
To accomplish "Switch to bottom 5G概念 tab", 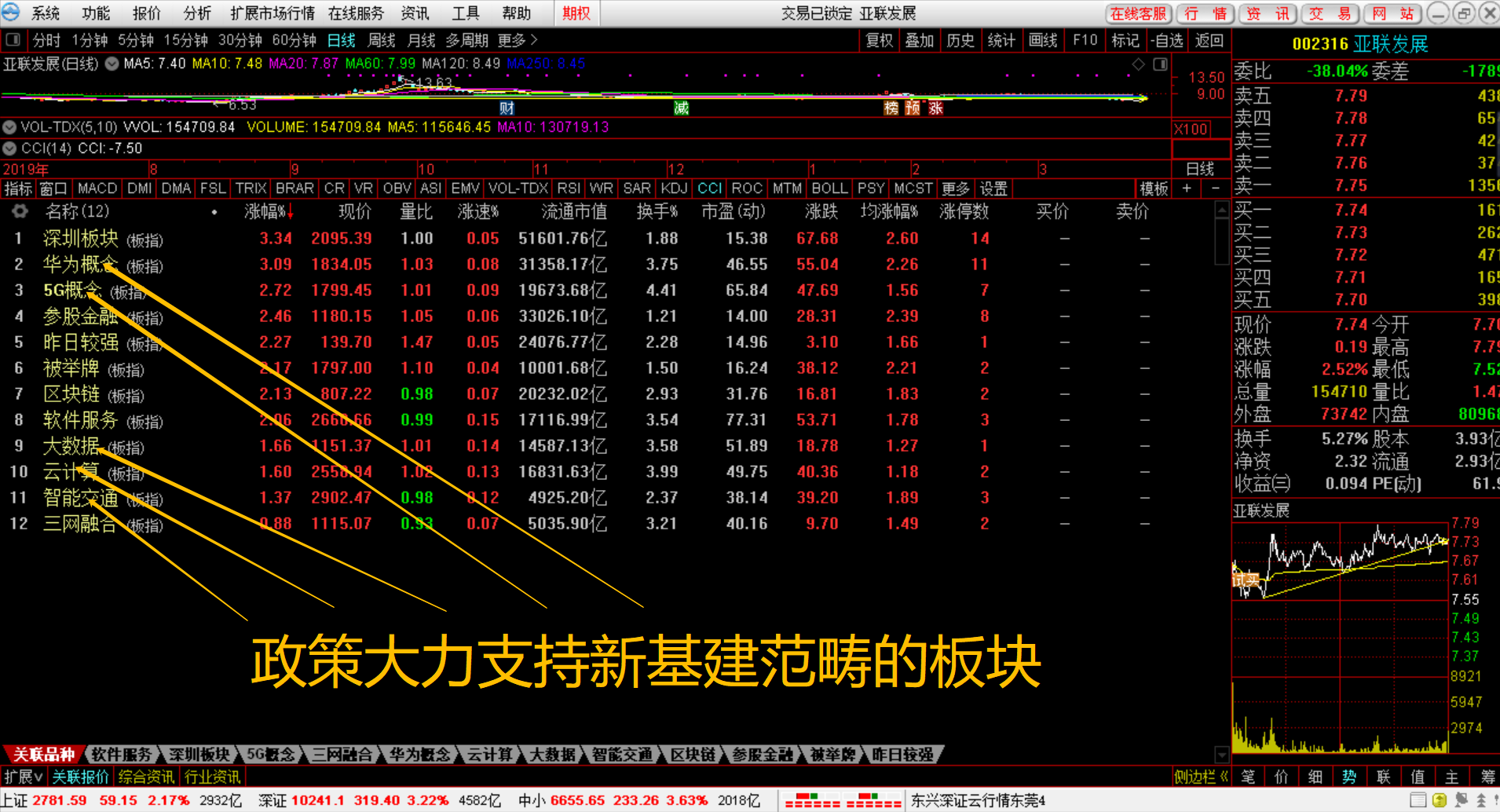I will pyautogui.click(x=271, y=755).
